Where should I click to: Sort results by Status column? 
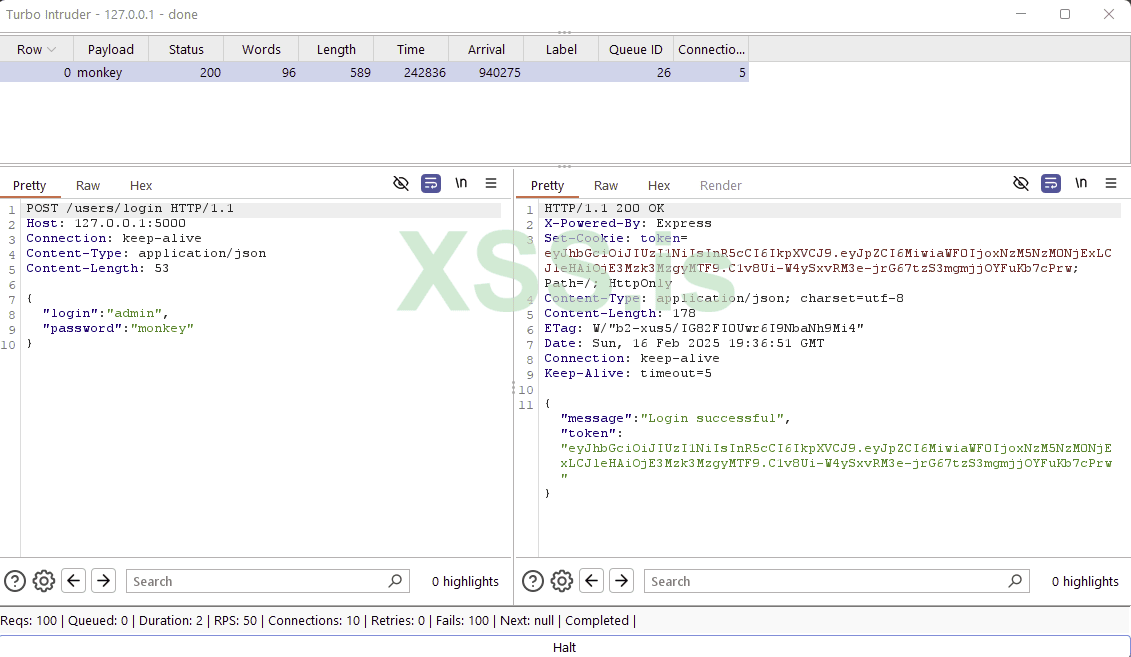(186, 49)
